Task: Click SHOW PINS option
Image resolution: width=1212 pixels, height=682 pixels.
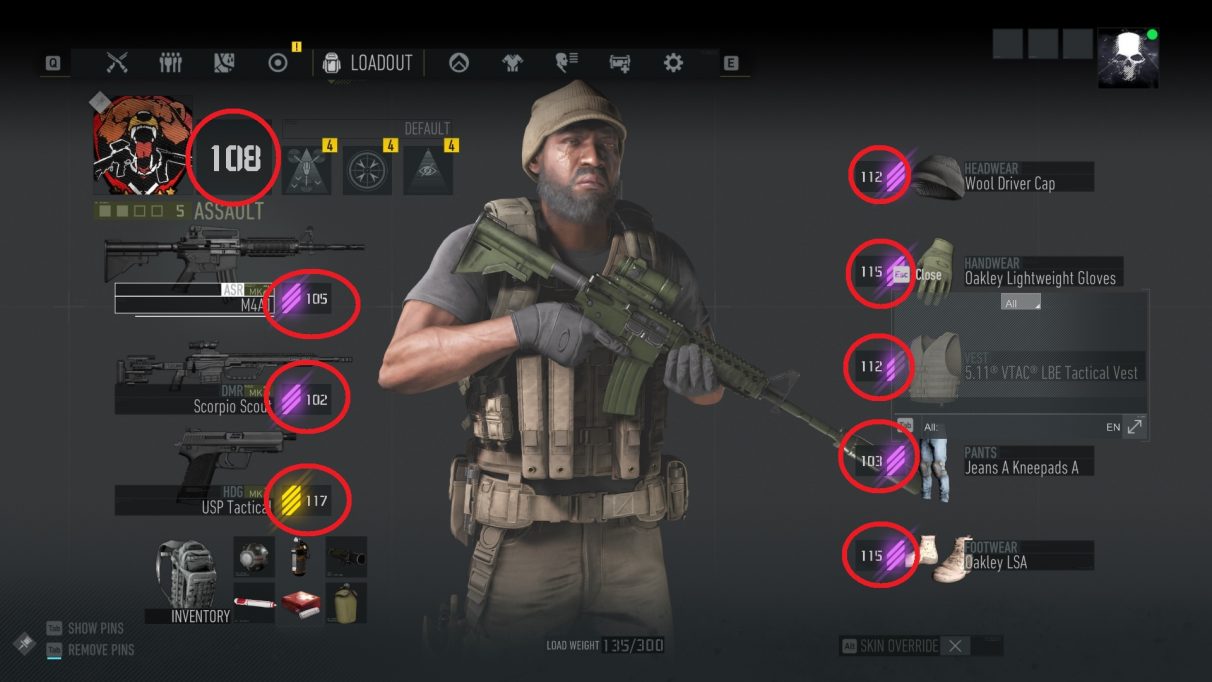Action: click(x=95, y=628)
